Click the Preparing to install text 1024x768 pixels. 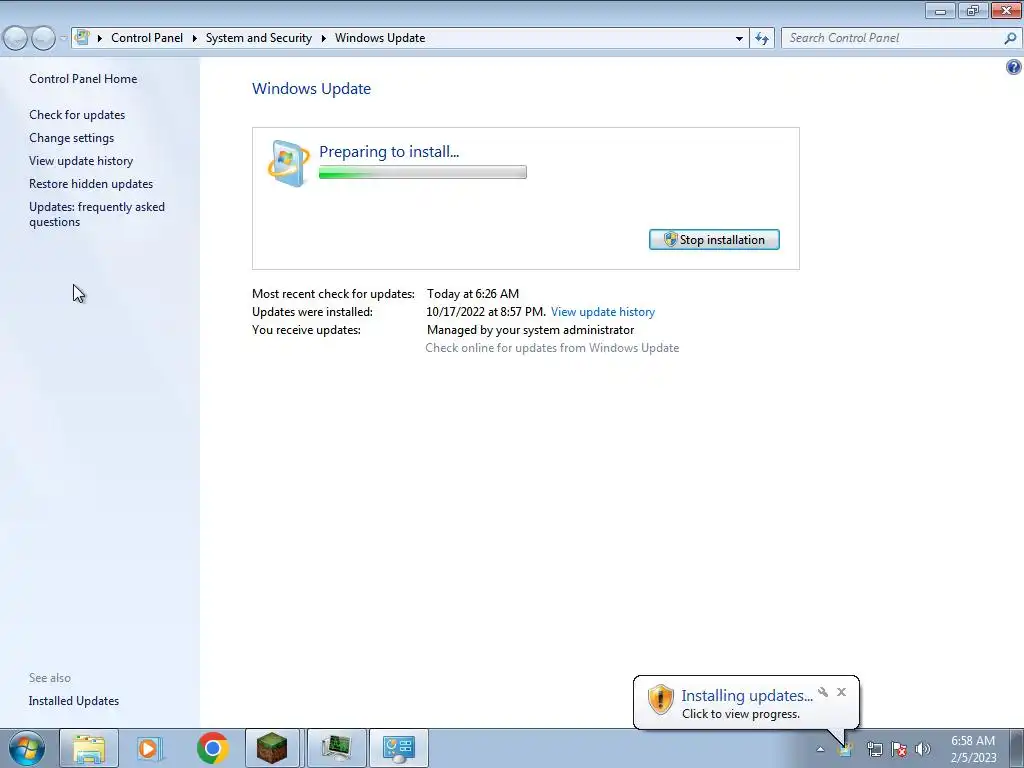tap(389, 152)
